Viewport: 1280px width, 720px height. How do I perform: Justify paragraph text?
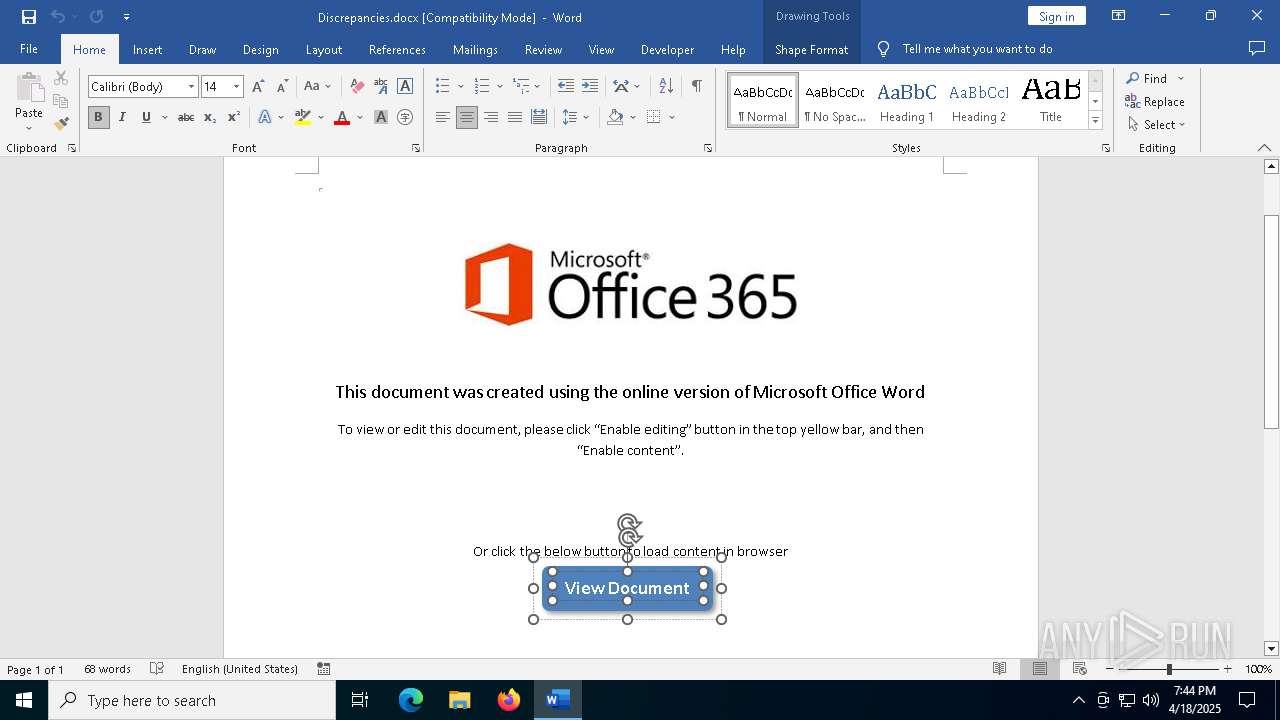tap(515, 117)
